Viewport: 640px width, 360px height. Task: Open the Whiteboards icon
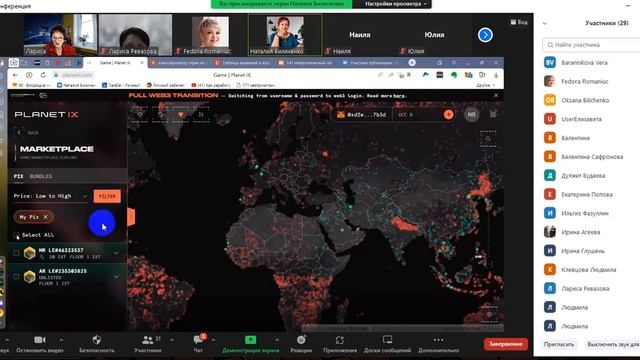point(387,340)
